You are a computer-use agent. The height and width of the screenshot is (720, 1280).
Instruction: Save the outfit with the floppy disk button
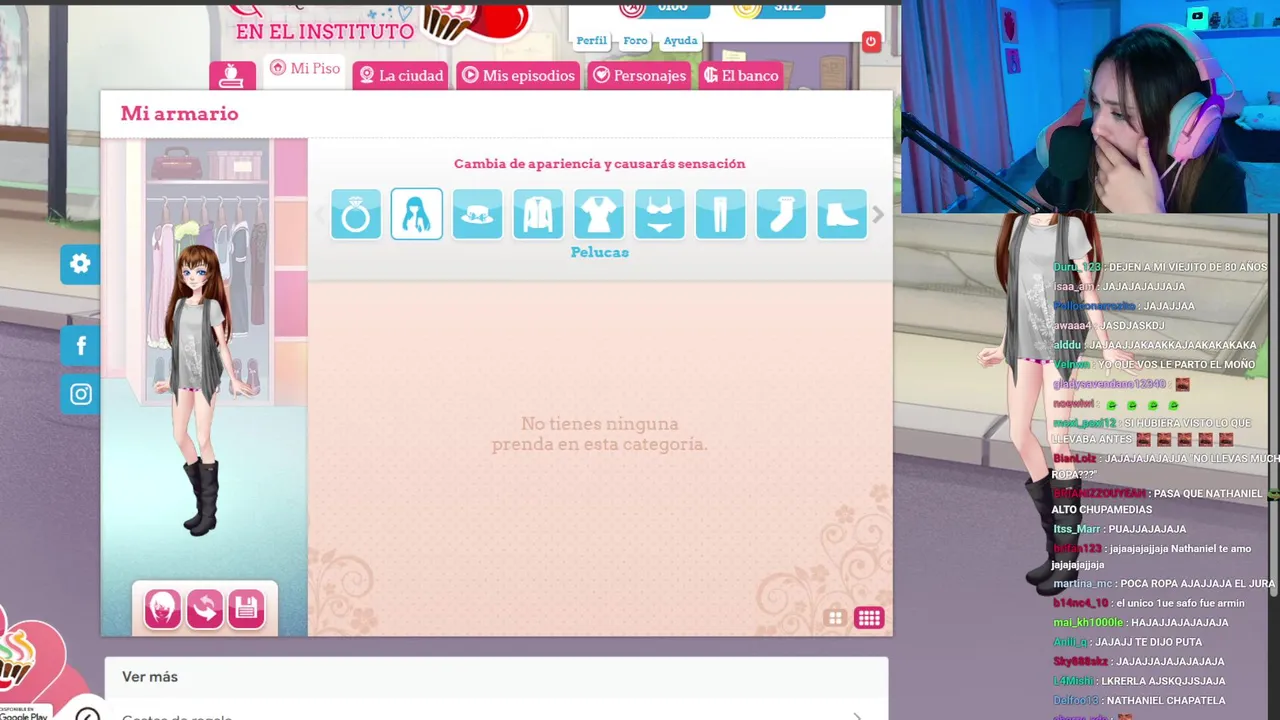(246, 608)
